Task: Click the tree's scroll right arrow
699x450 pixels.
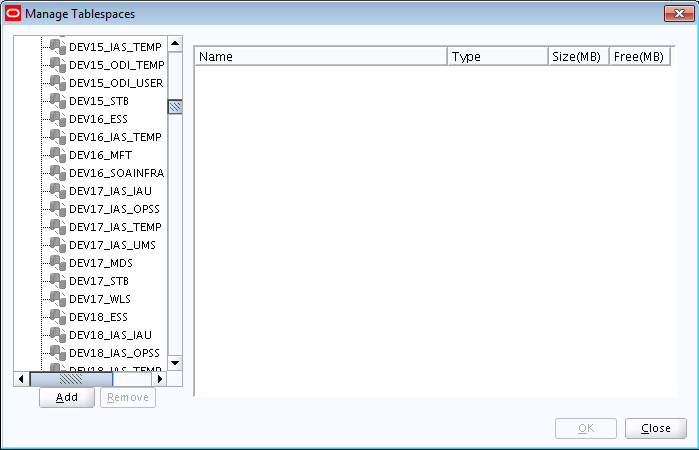Action: click(x=160, y=379)
